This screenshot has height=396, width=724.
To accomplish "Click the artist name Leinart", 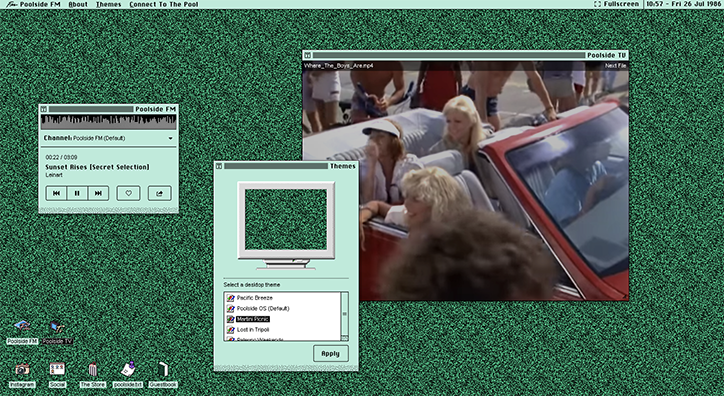I will [x=54, y=175].
